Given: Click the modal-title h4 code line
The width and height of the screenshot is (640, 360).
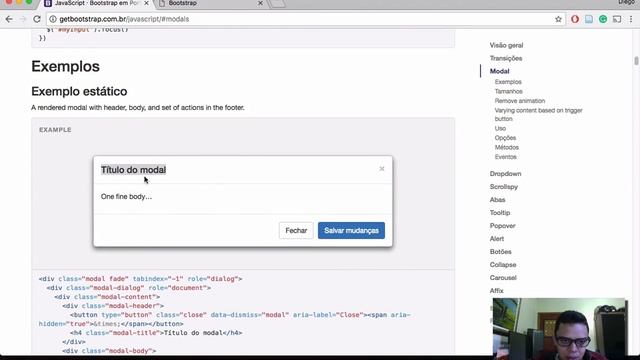Looking at the screenshot, I should 156,333.
